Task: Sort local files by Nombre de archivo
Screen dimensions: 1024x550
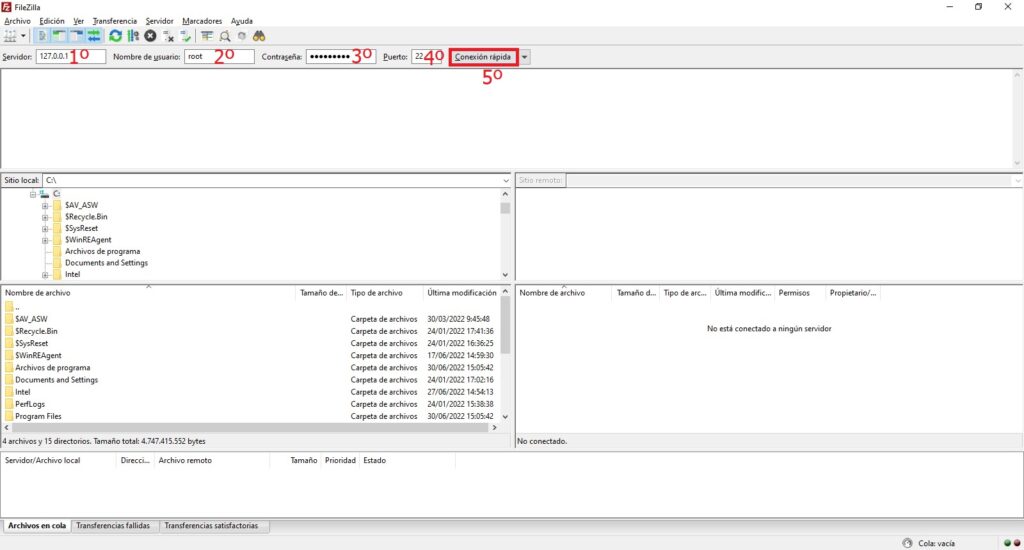Action: [x=148, y=293]
